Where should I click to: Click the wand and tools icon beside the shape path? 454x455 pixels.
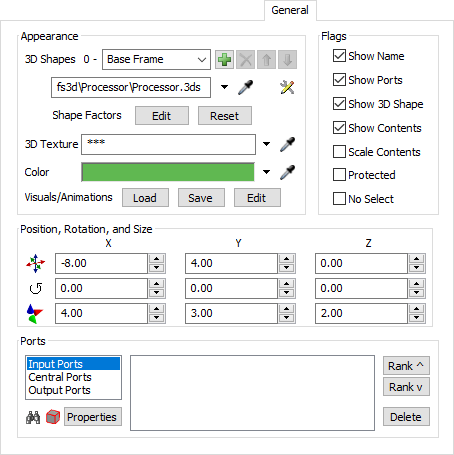click(287, 87)
